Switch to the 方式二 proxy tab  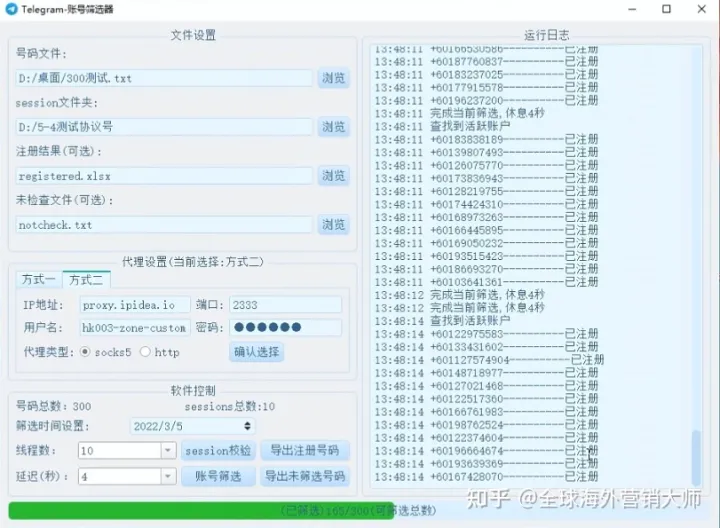coord(86,279)
